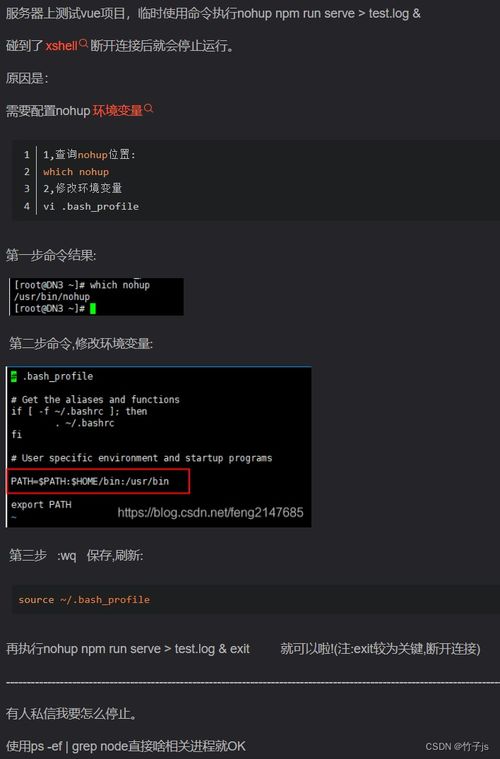Select line number 1 in code block
Screen dimensions: 500x759
pos(27,155)
